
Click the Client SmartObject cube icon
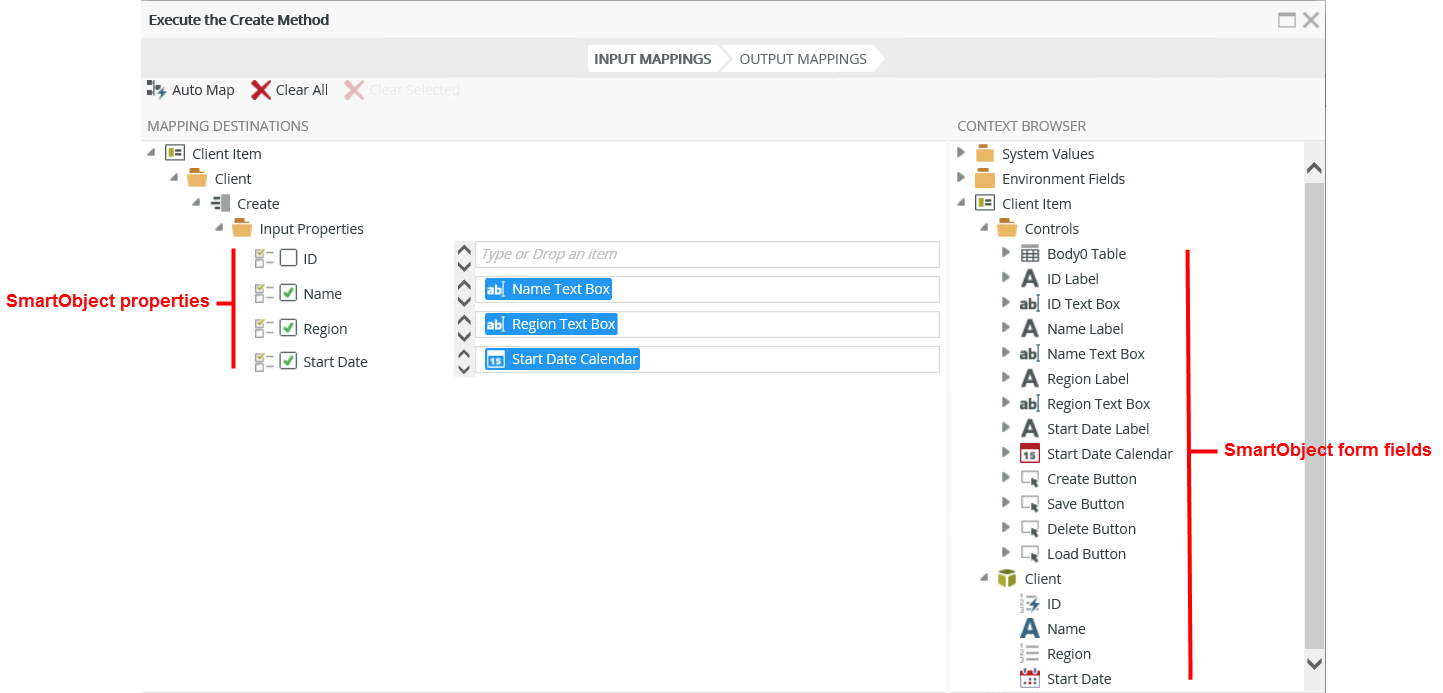coord(1007,579)
